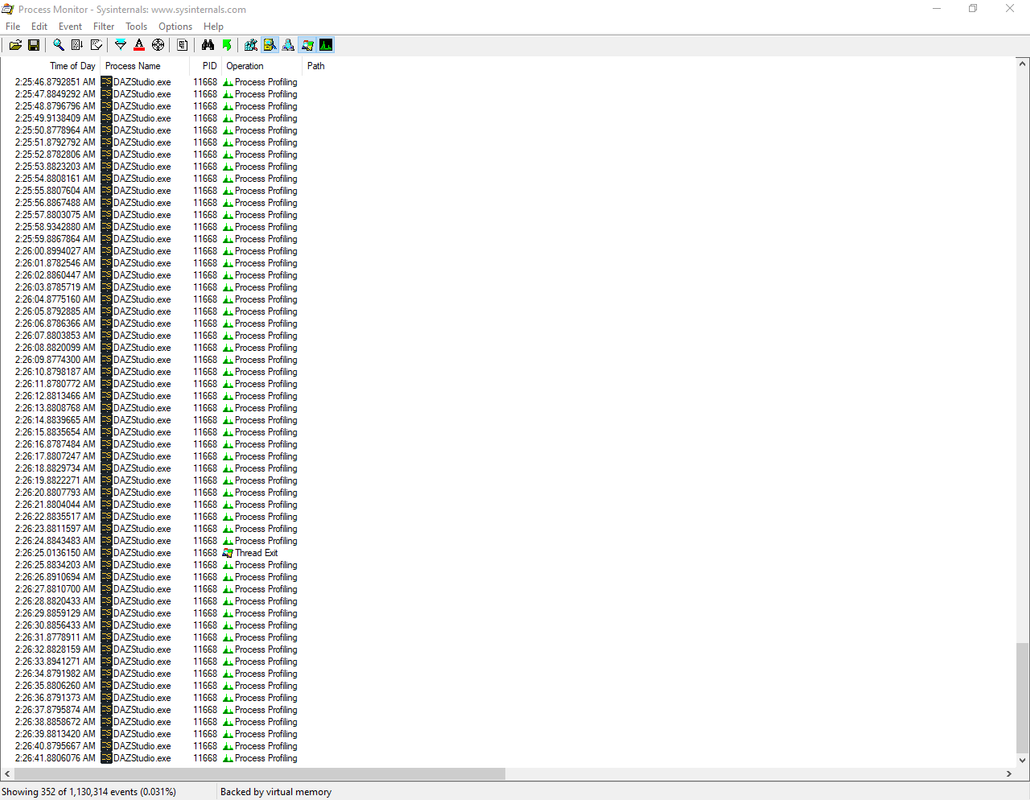Click vertical scrollbar up arrow
The height and width of the screenshot is (800, 1030).
[1022, 64]
